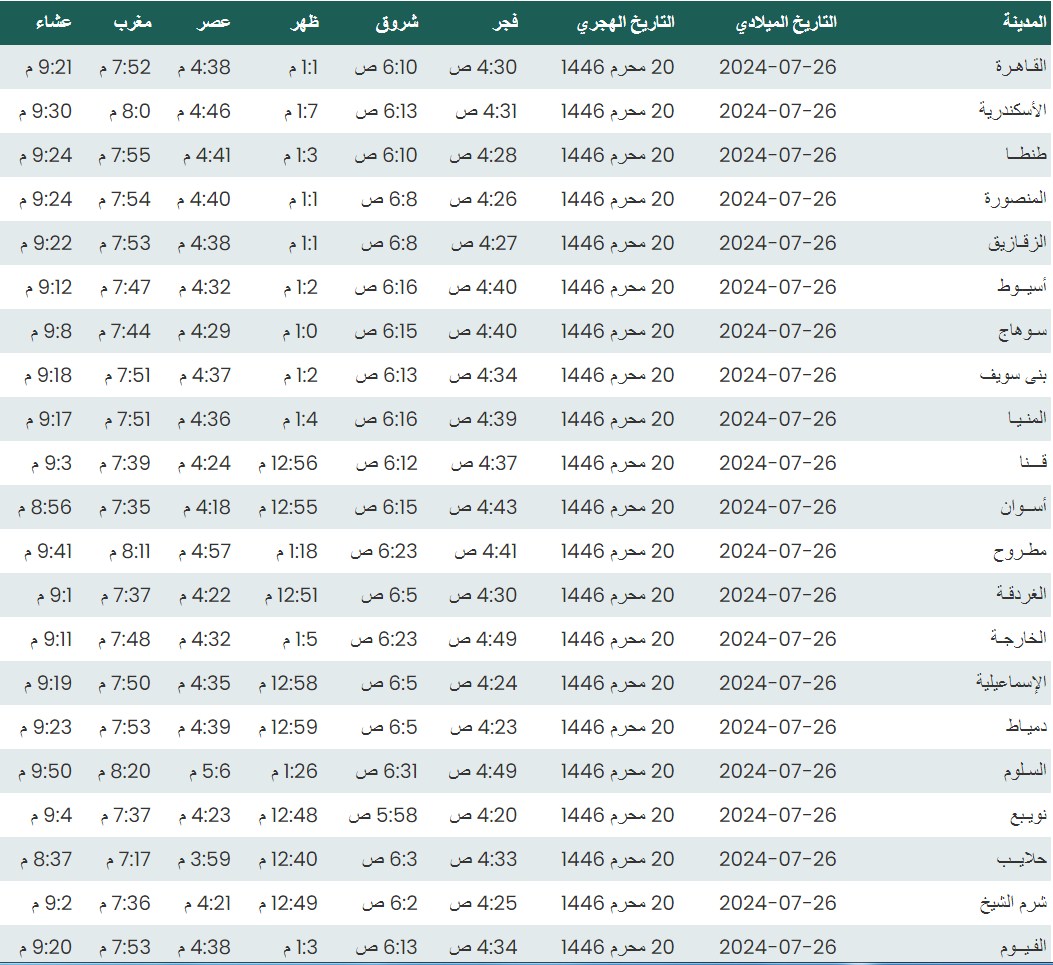Click the الأسكندرية city name

point(1012,111)
